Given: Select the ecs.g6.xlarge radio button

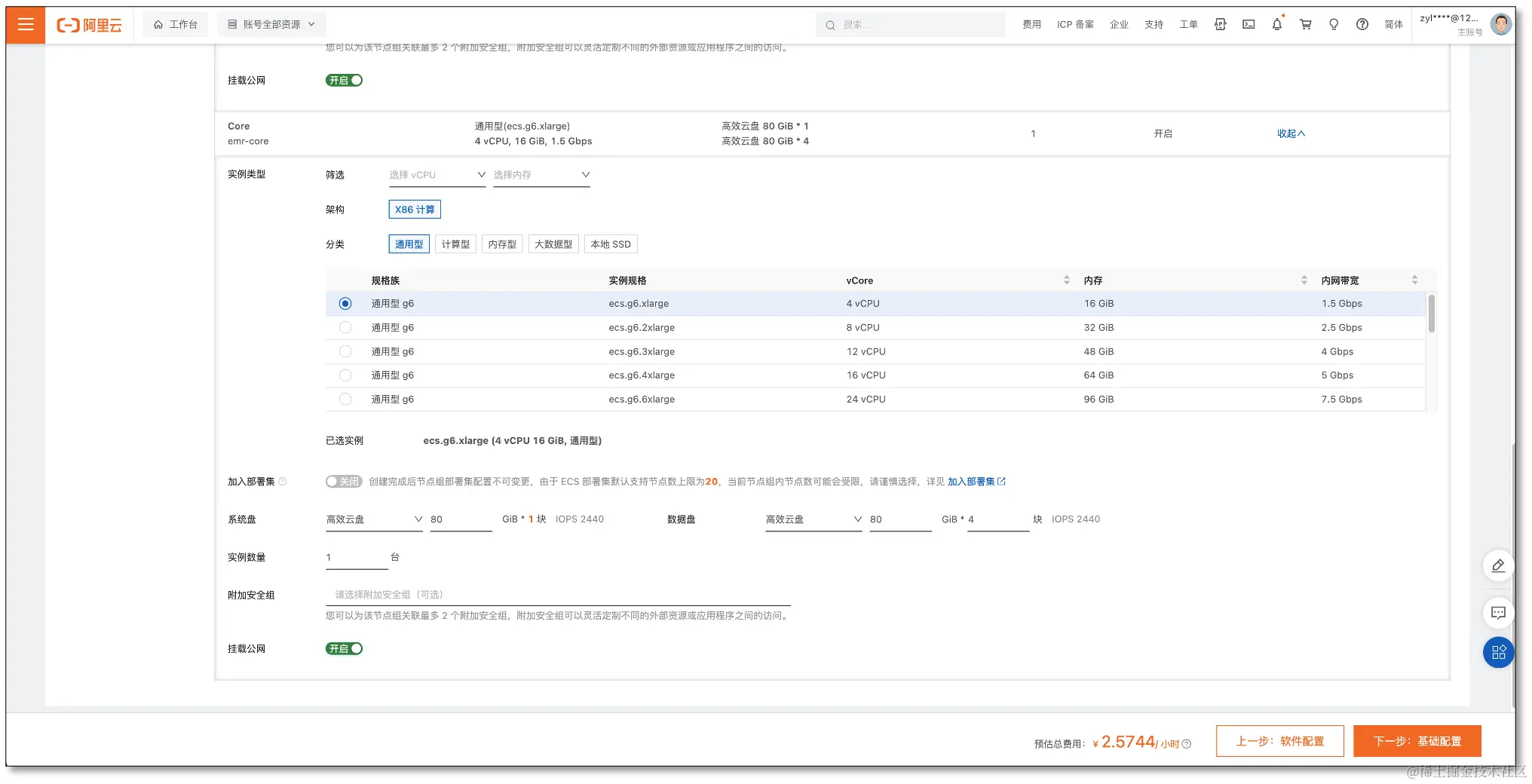Looking at the screenshot, I should pyautogui.click(x=345, y=304).
